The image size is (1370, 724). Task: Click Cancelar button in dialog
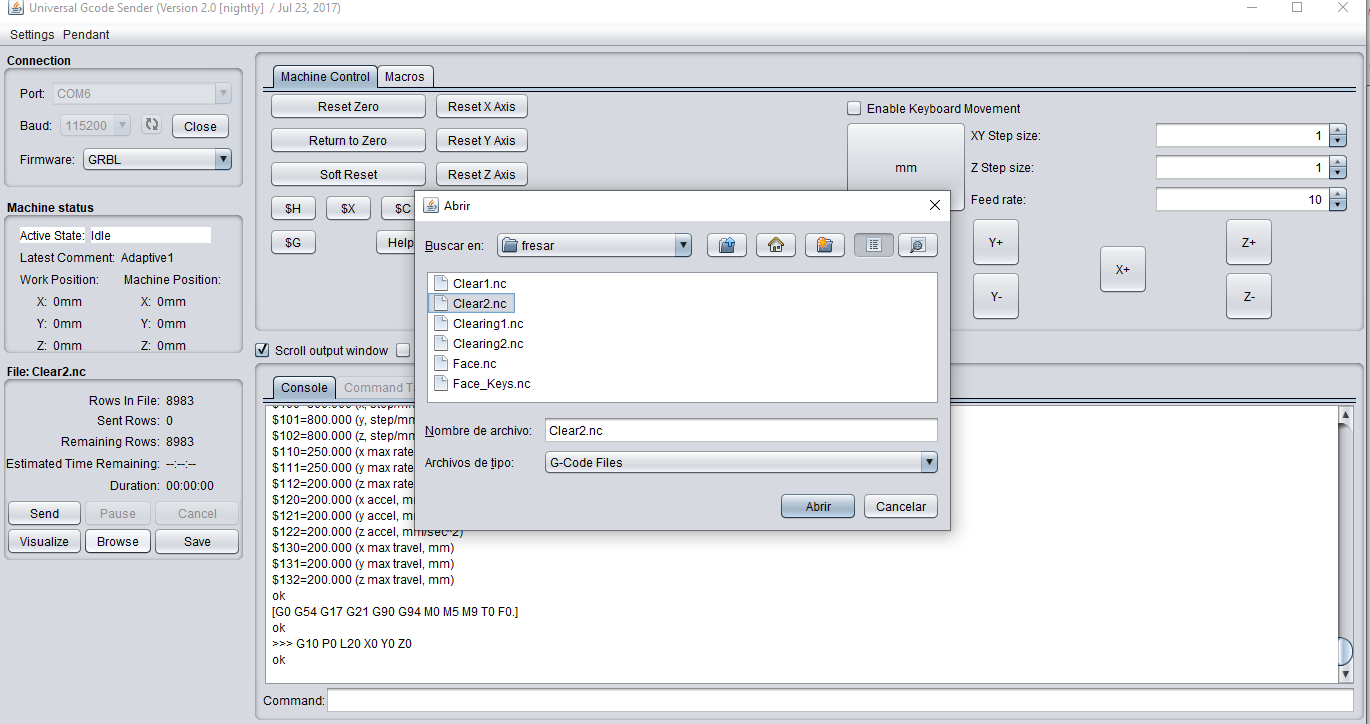(x=901, y=506)
